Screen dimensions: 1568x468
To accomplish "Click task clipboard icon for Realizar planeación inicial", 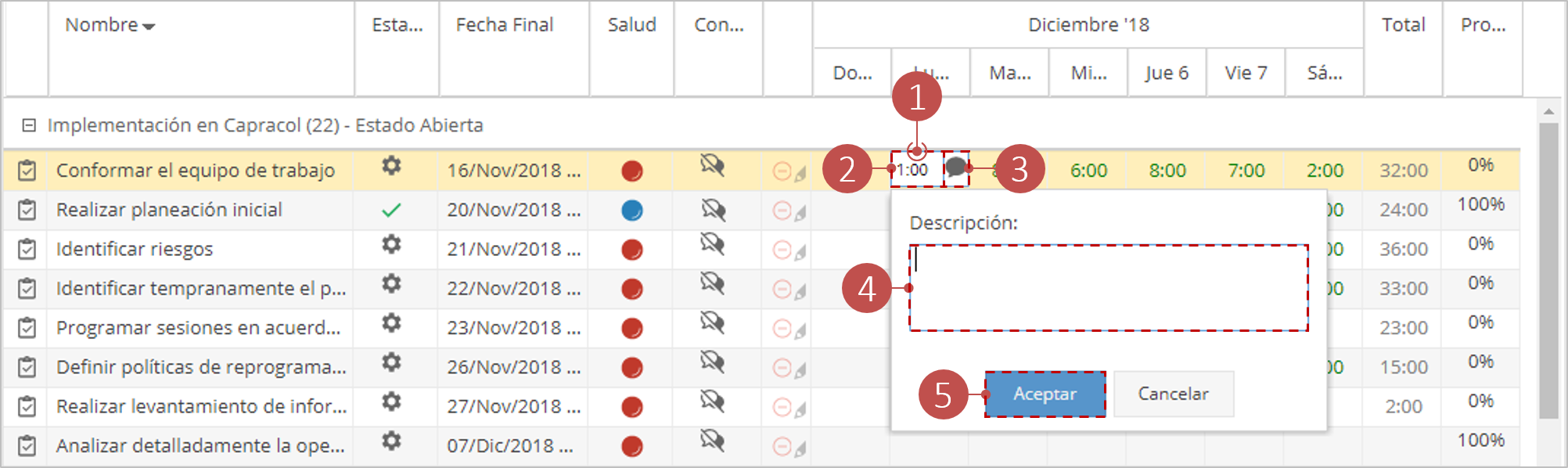I will tap(27, 210).
